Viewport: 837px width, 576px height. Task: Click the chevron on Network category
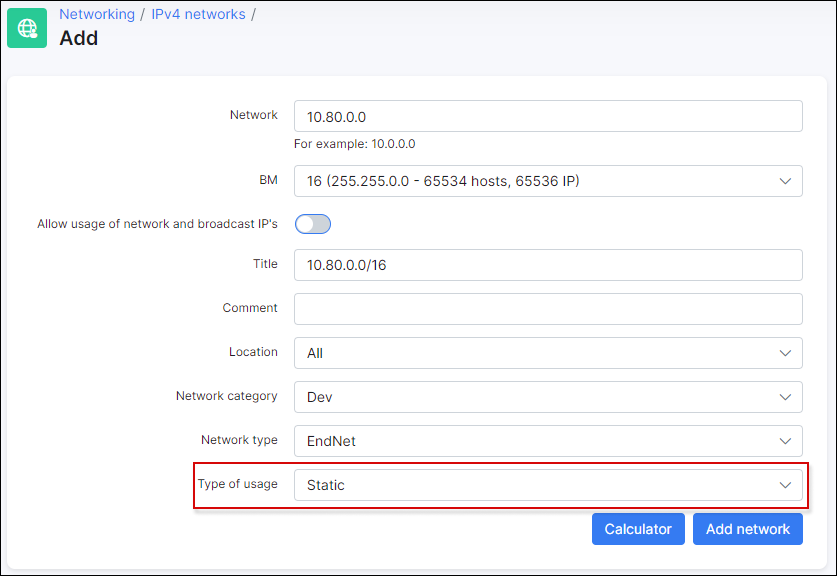pyautogui.click(x=784, y=397)
